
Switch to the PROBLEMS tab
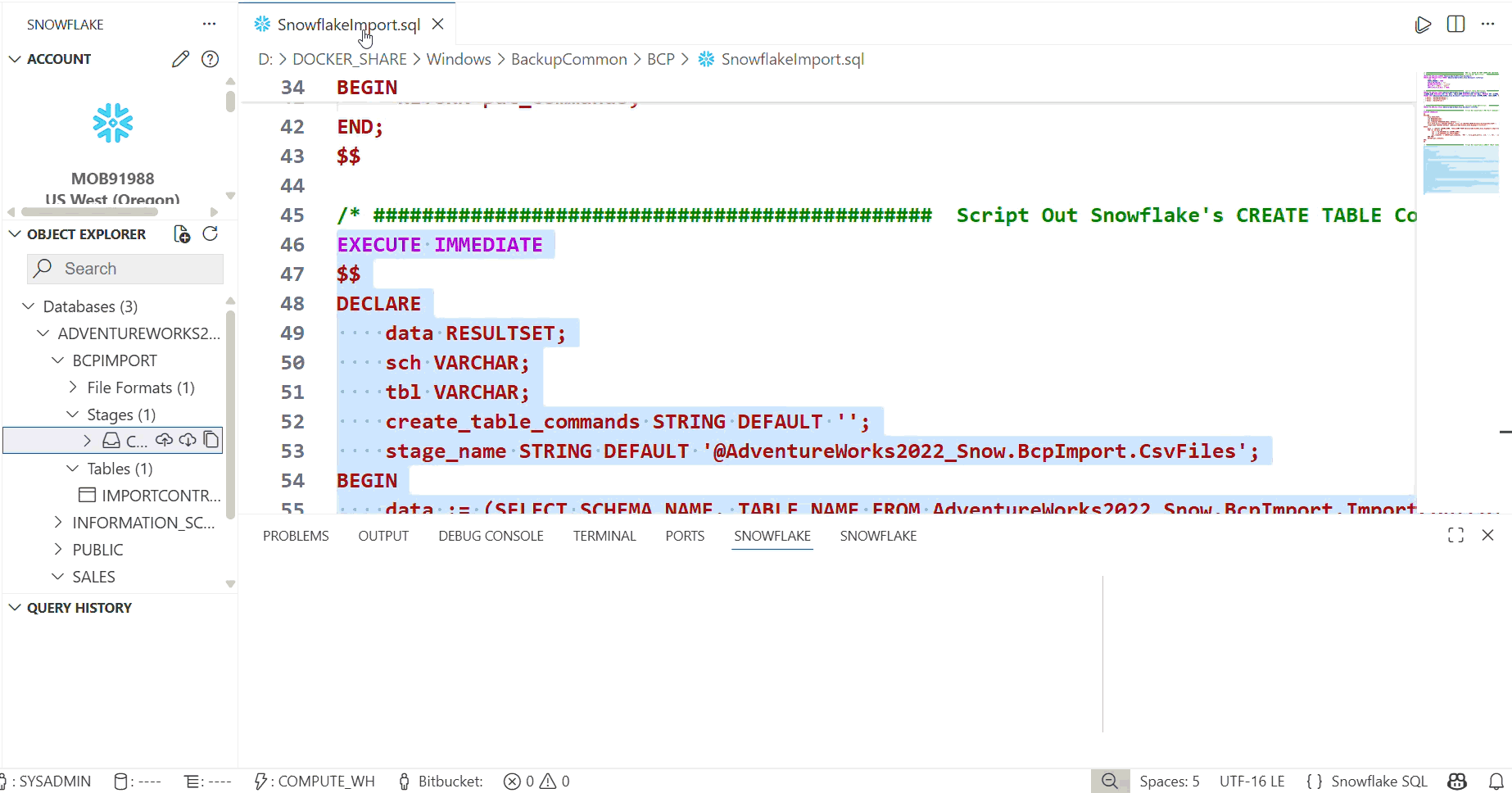[x=296, y=536]
